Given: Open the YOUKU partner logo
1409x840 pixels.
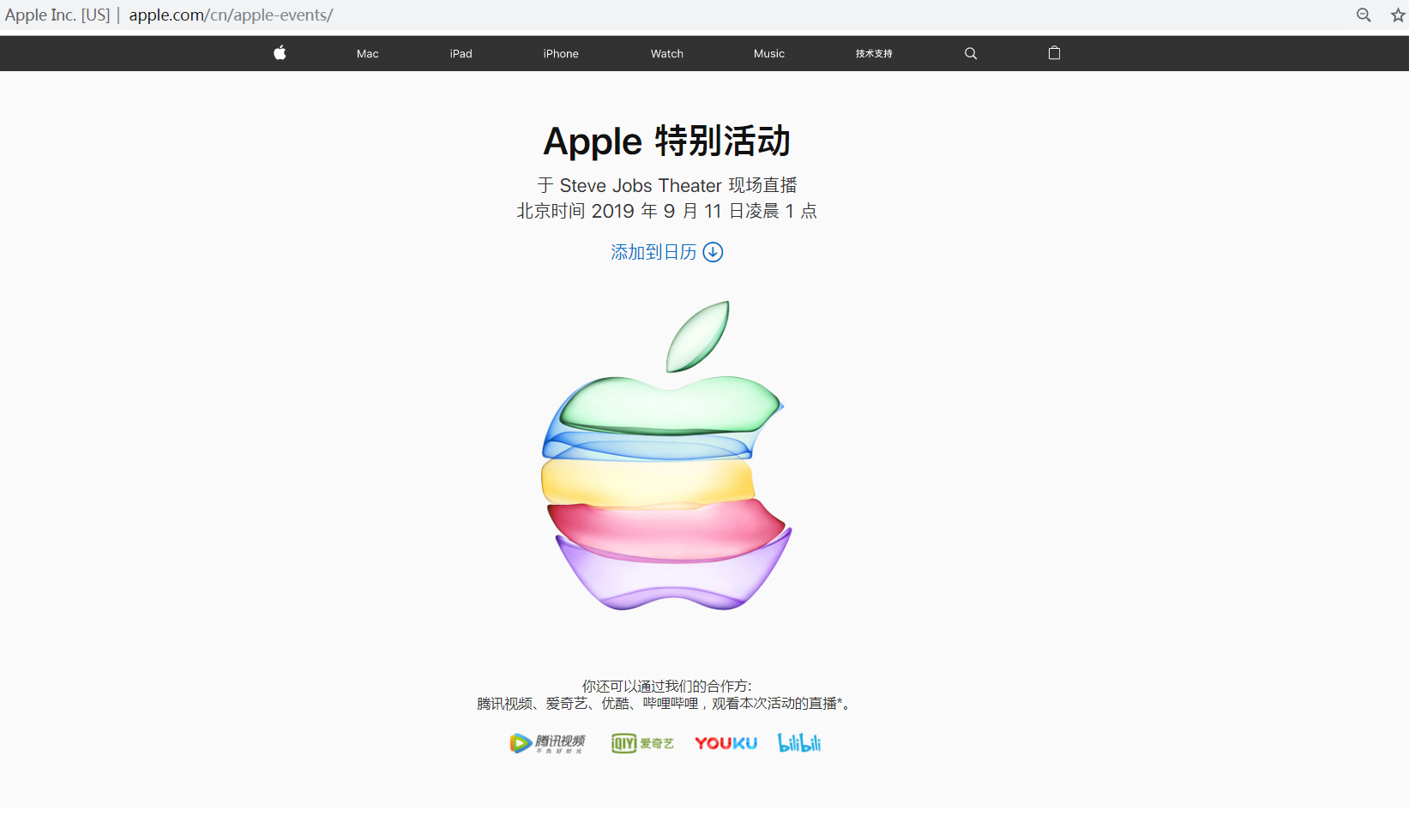Looking at the screenshot, I should 726,743.
